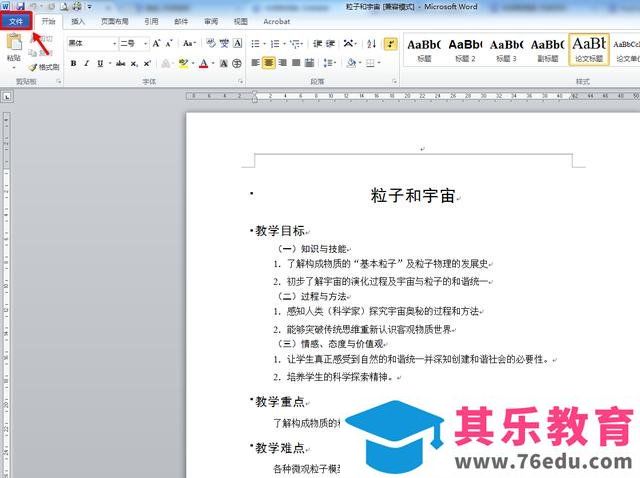Viewport: 640px width, 478px height.
Task: Apply the 论文标题 style
Action: pos(589,50)
